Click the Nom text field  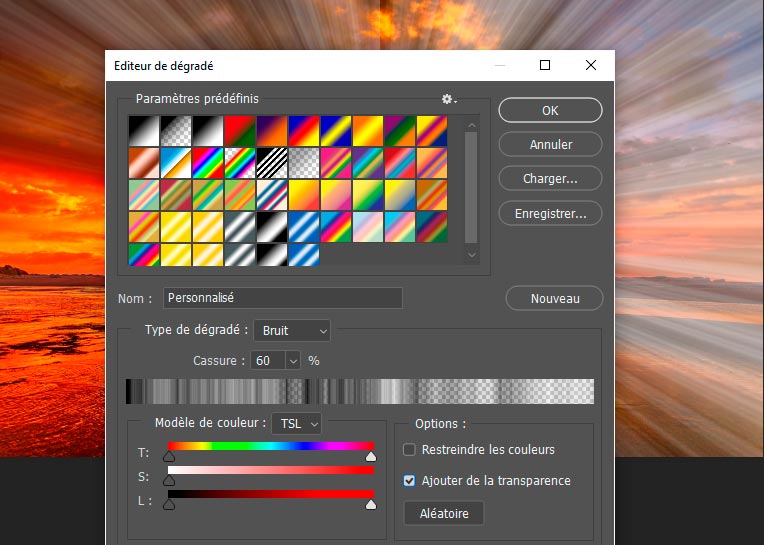tap(282, 298)
